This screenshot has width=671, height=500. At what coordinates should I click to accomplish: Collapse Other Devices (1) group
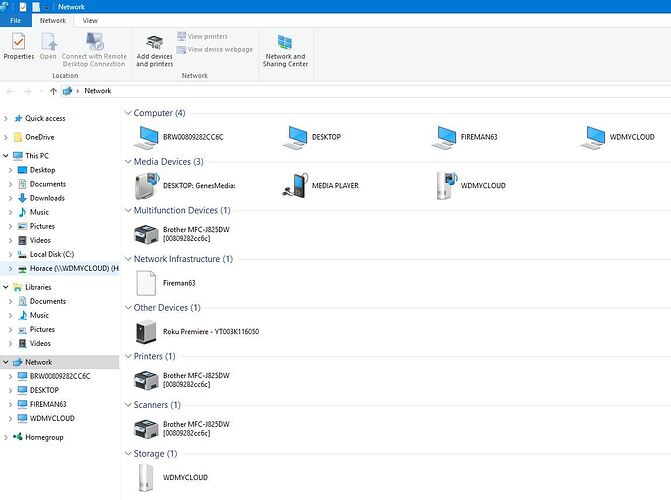[128, 308]
